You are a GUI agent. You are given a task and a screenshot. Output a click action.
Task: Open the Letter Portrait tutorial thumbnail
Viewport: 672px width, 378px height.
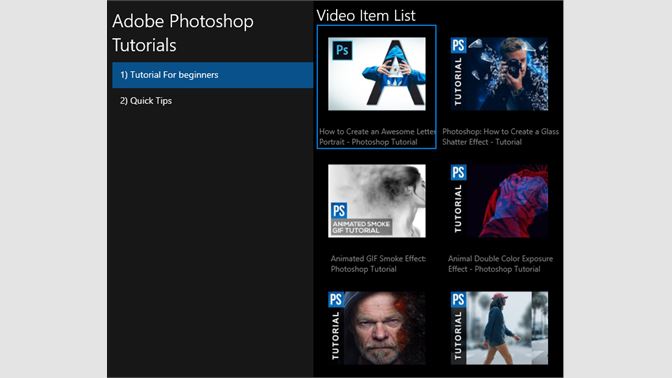377,74
